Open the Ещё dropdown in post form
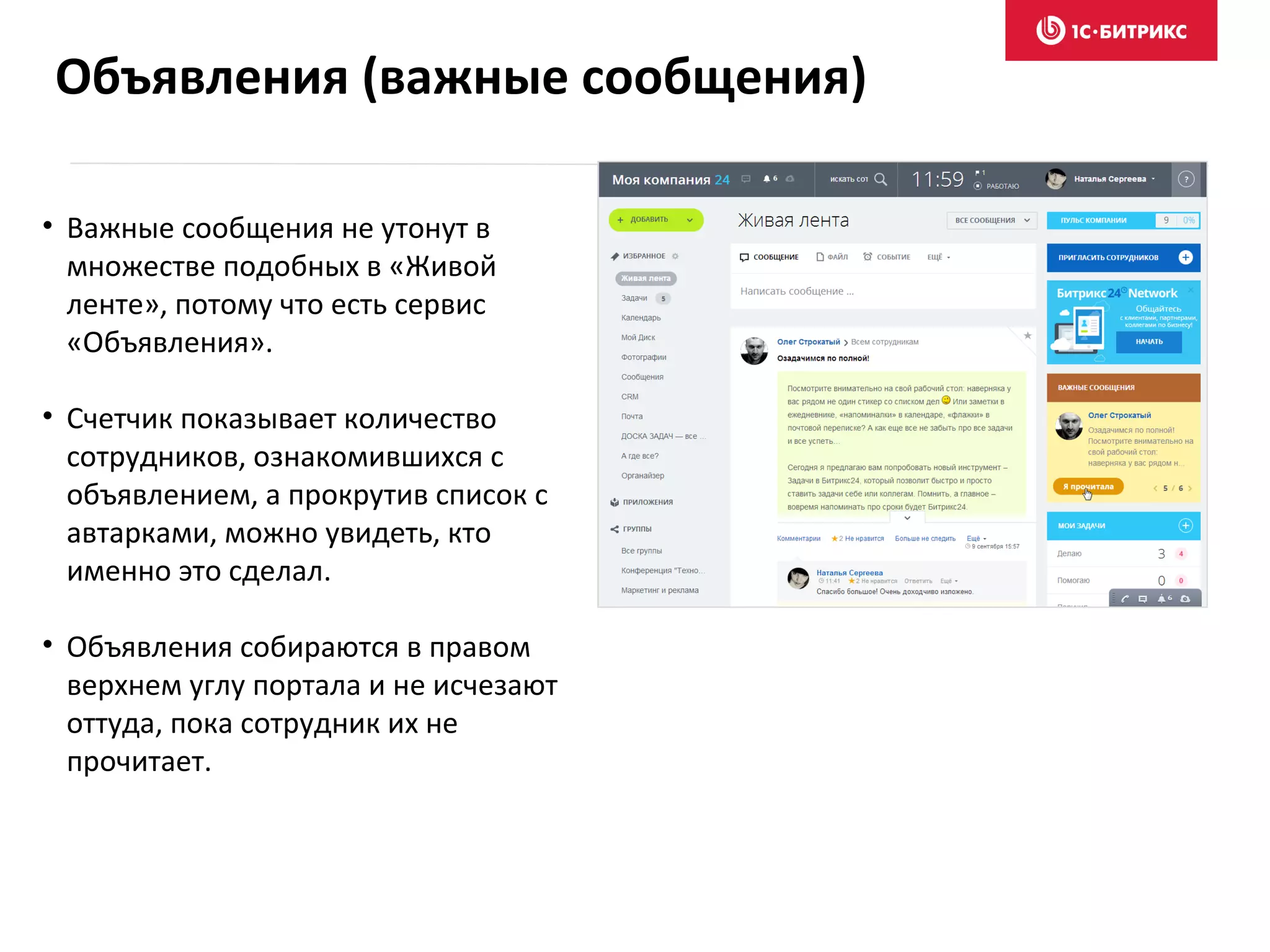This screenshot has width=1270, height=952. coord(938,257)
